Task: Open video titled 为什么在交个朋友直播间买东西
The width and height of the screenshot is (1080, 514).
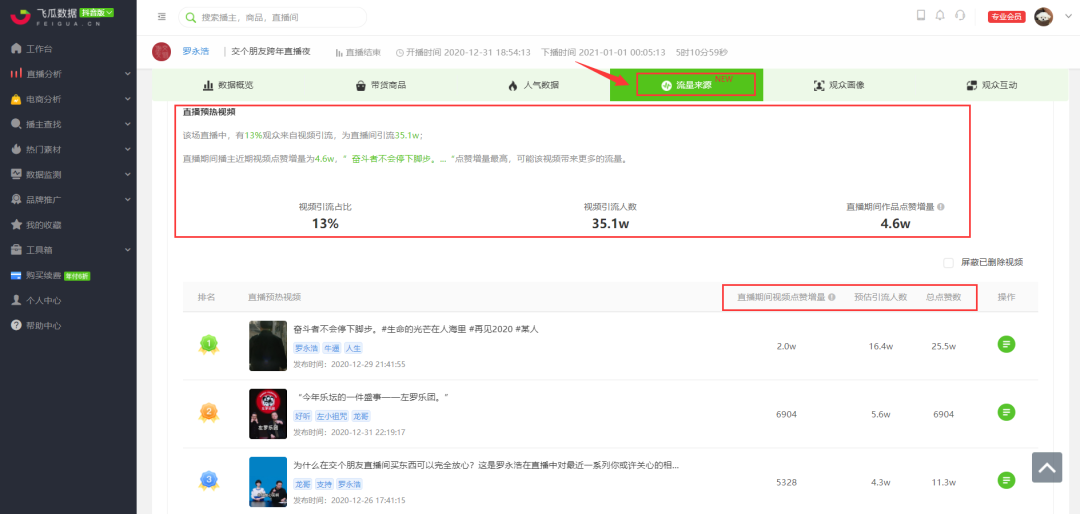Action: [486, 465]
